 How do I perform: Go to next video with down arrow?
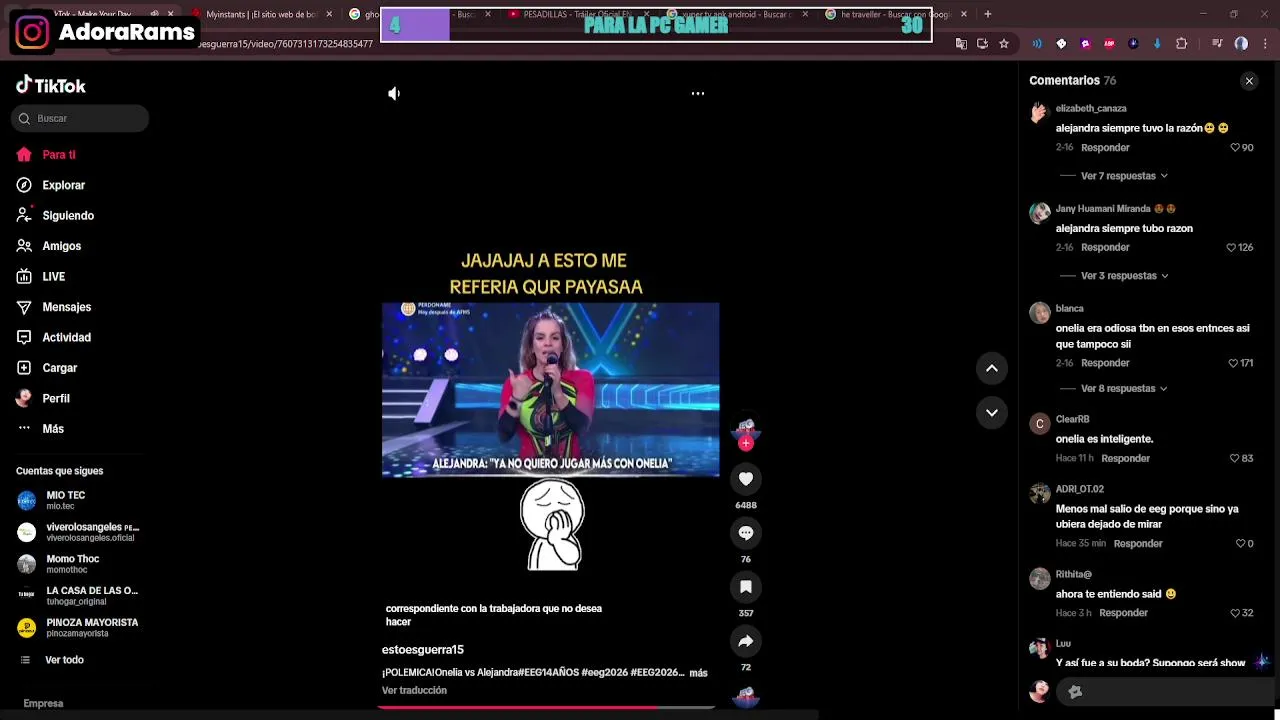[x=992, y=412]
